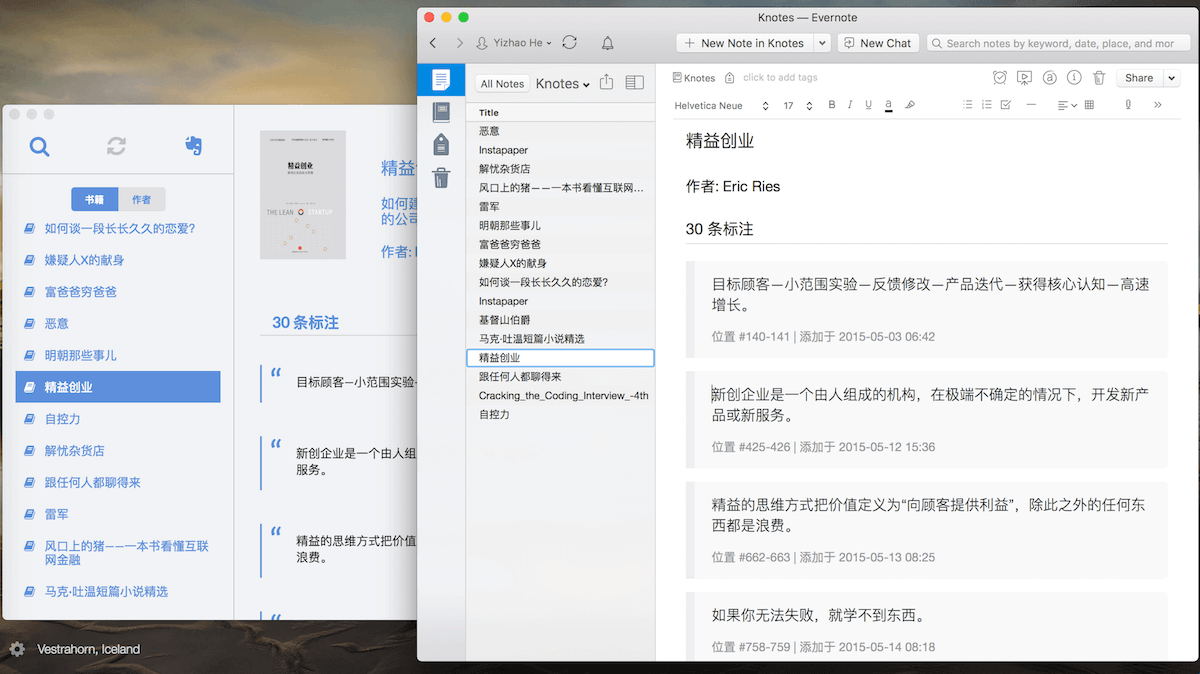This screenshot has width=1200, height=674.
Task: Change the note list view layout
Action: click(634, 83)
